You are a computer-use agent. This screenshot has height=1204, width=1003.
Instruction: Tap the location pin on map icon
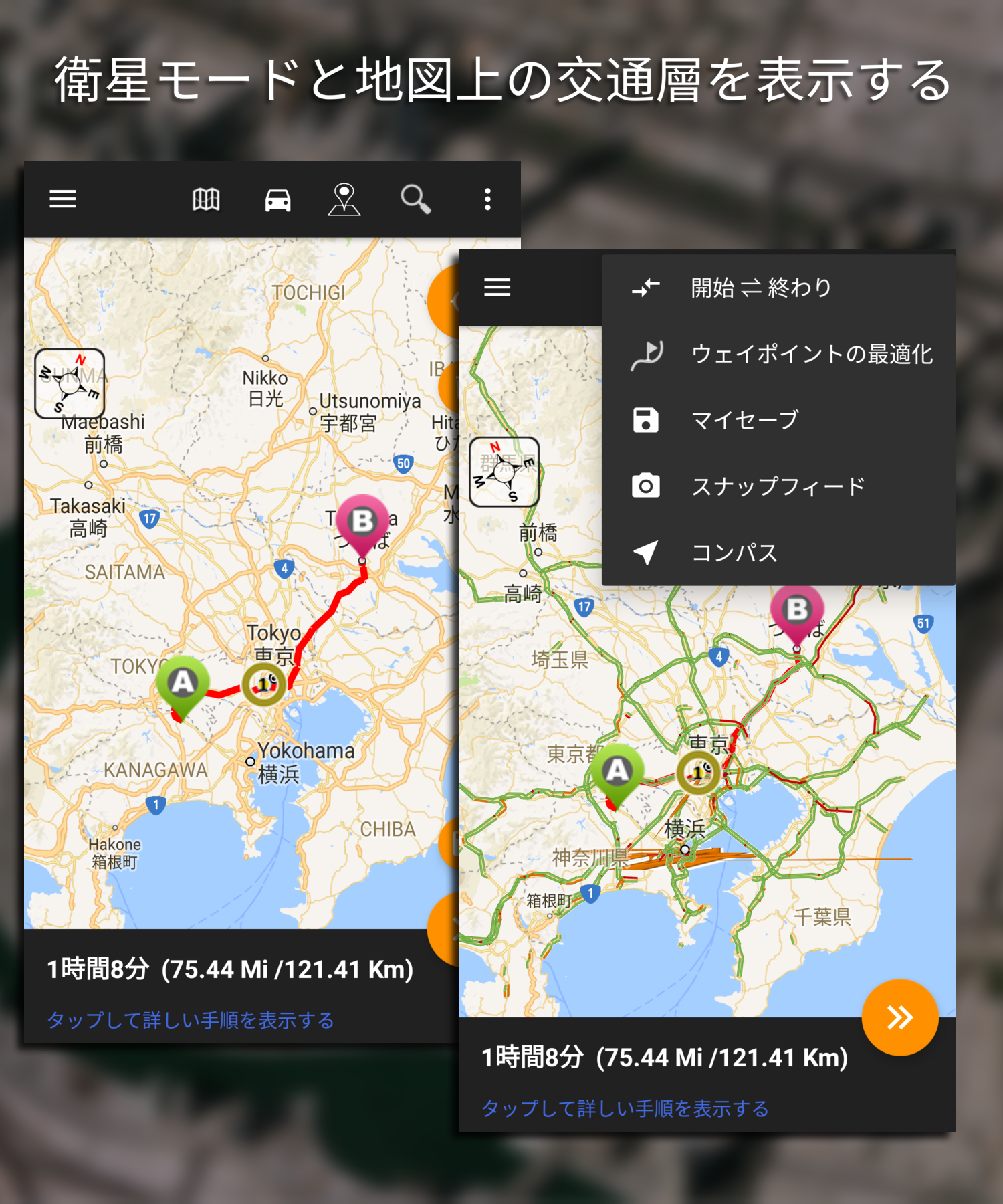tap(344, 200)
